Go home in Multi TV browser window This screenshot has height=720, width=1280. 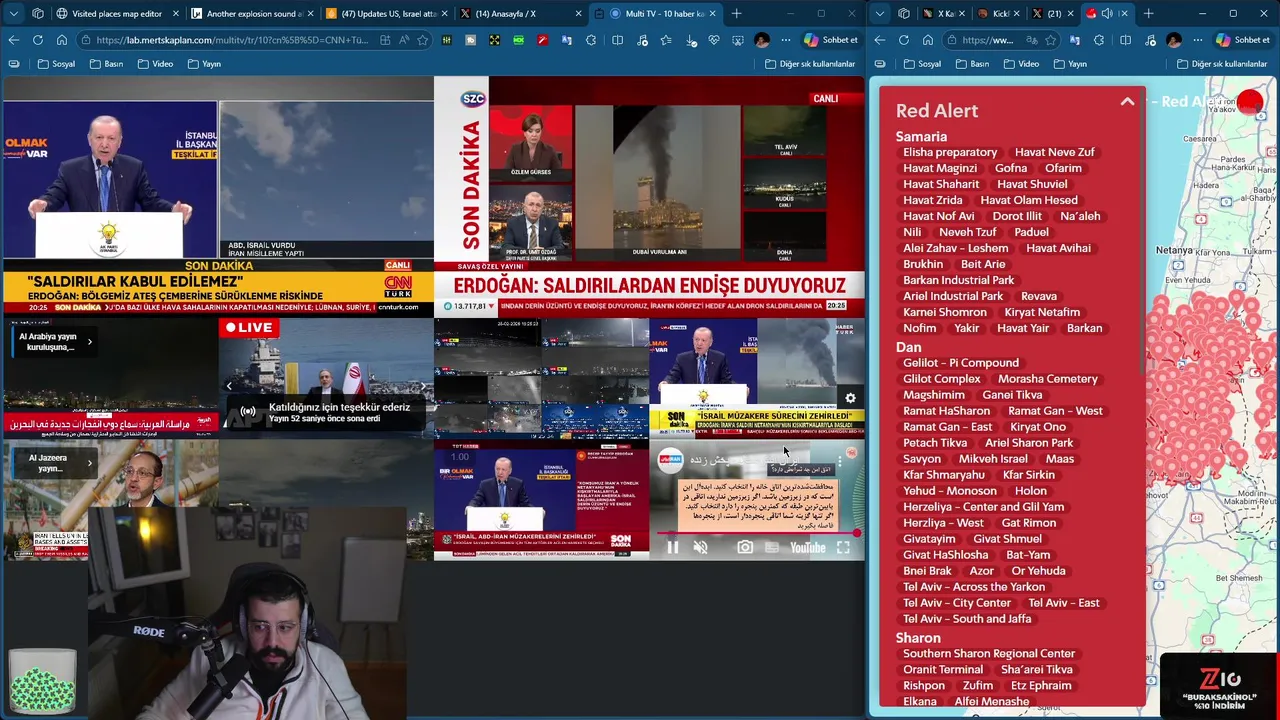tap(62, 40)
